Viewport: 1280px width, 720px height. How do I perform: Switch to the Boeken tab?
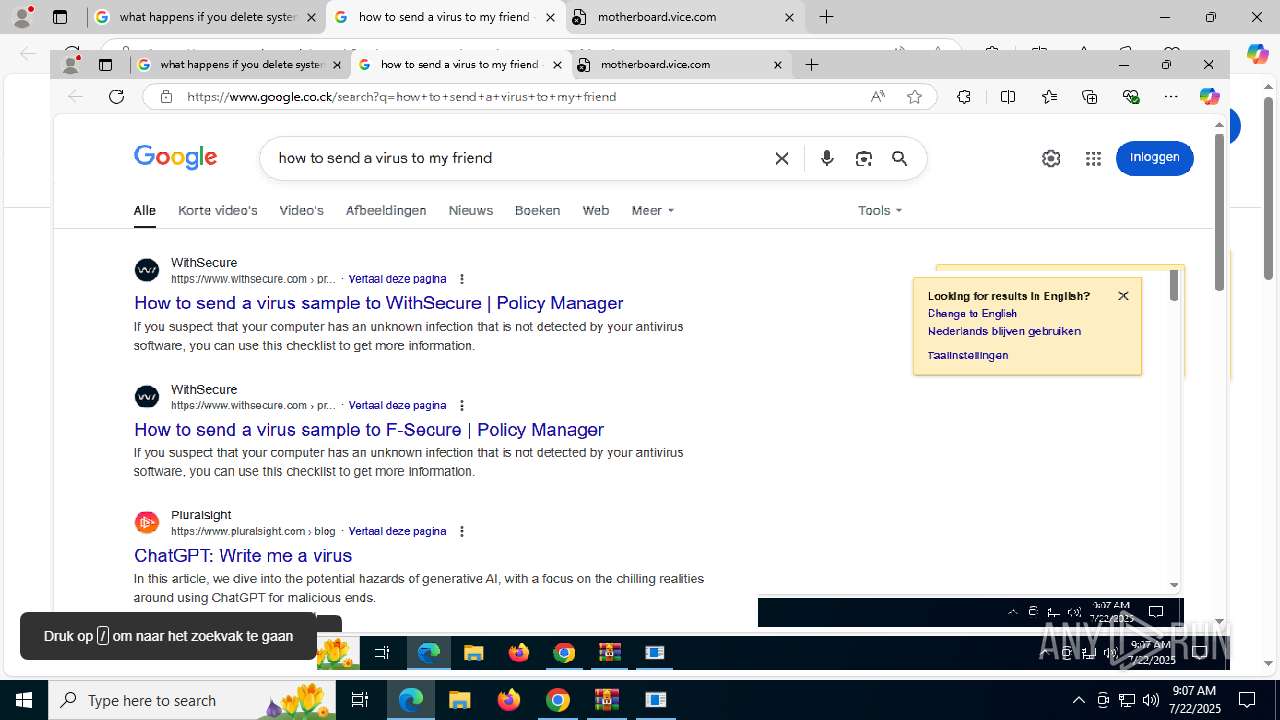pyautogui.click(x=537, y=210)
